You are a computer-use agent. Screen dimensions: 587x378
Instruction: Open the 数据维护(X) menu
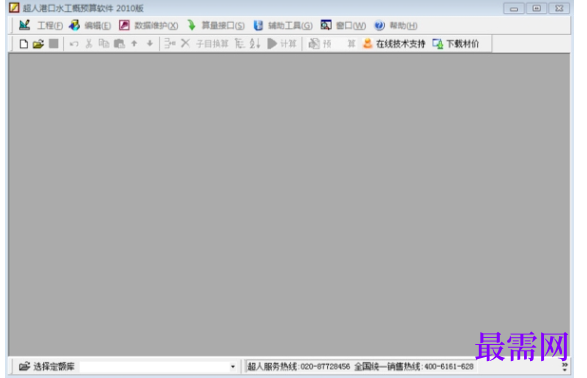[156, 25]
